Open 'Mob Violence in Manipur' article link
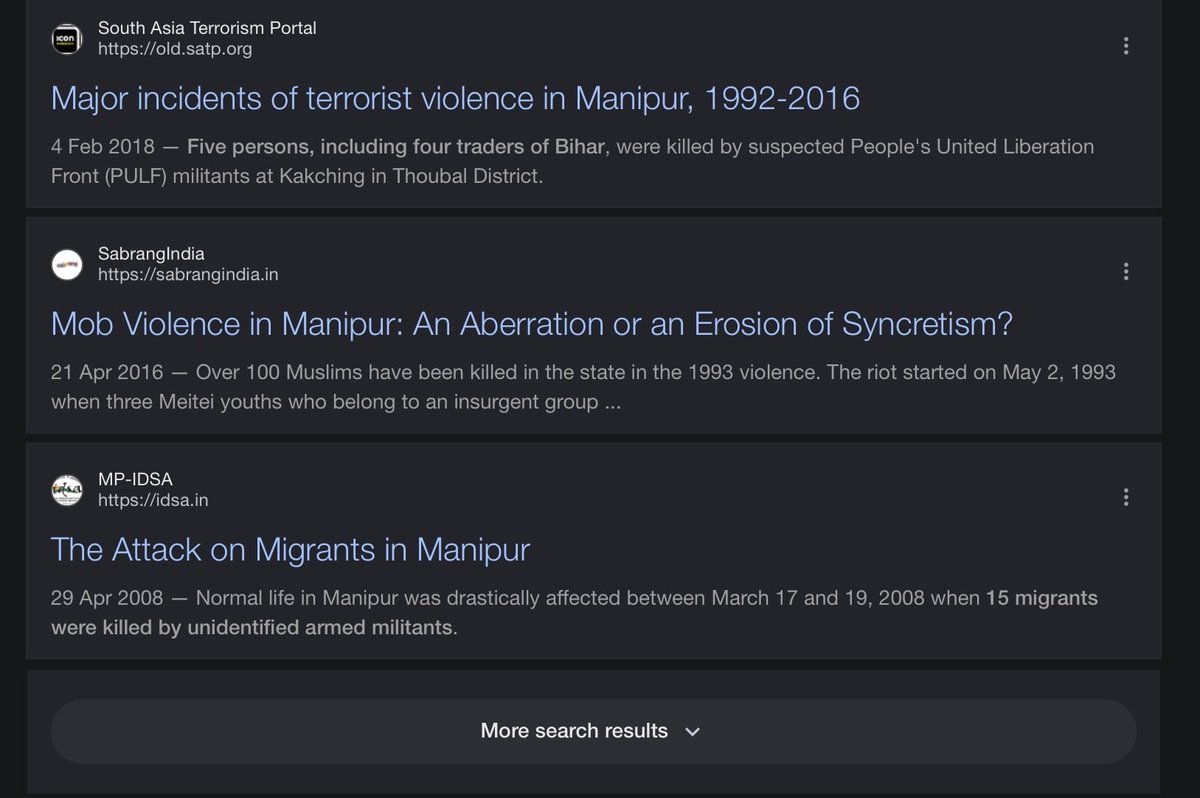This screenshot has width=1200, height=798. click(532, 324)
